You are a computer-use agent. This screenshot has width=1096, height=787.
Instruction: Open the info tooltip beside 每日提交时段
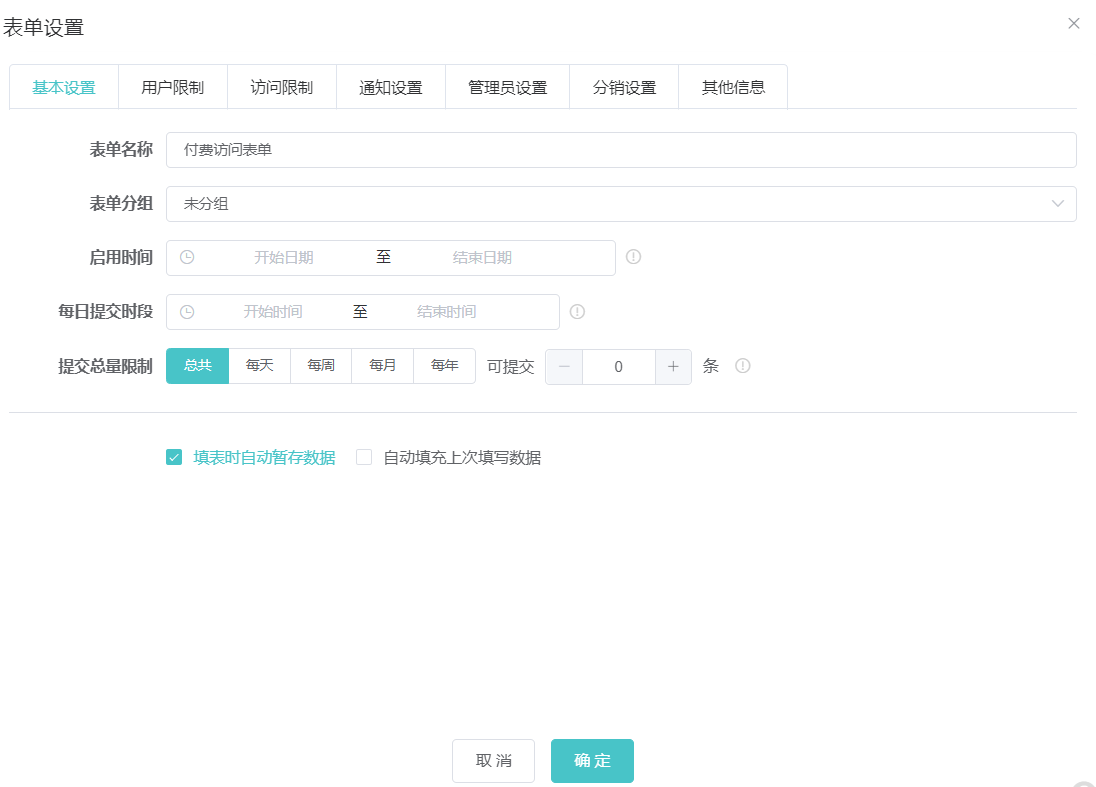click(577, 311)
